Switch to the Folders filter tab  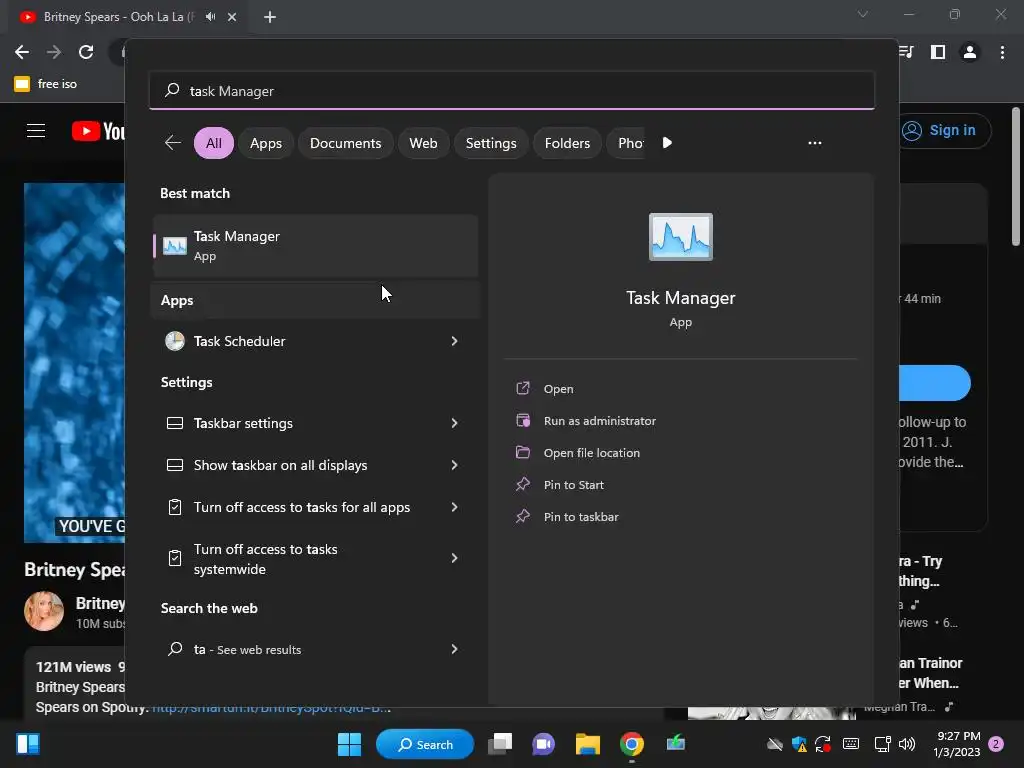pyautogui.click(x=567, y=143)
